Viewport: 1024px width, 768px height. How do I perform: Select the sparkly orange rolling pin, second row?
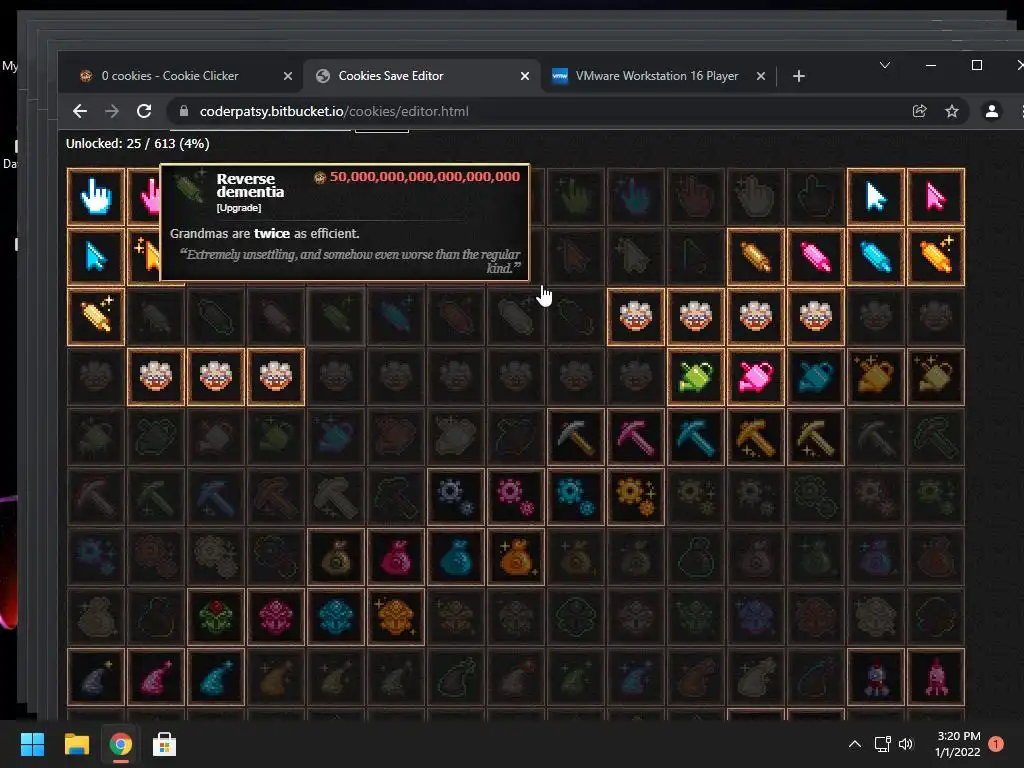click(936, 257)
